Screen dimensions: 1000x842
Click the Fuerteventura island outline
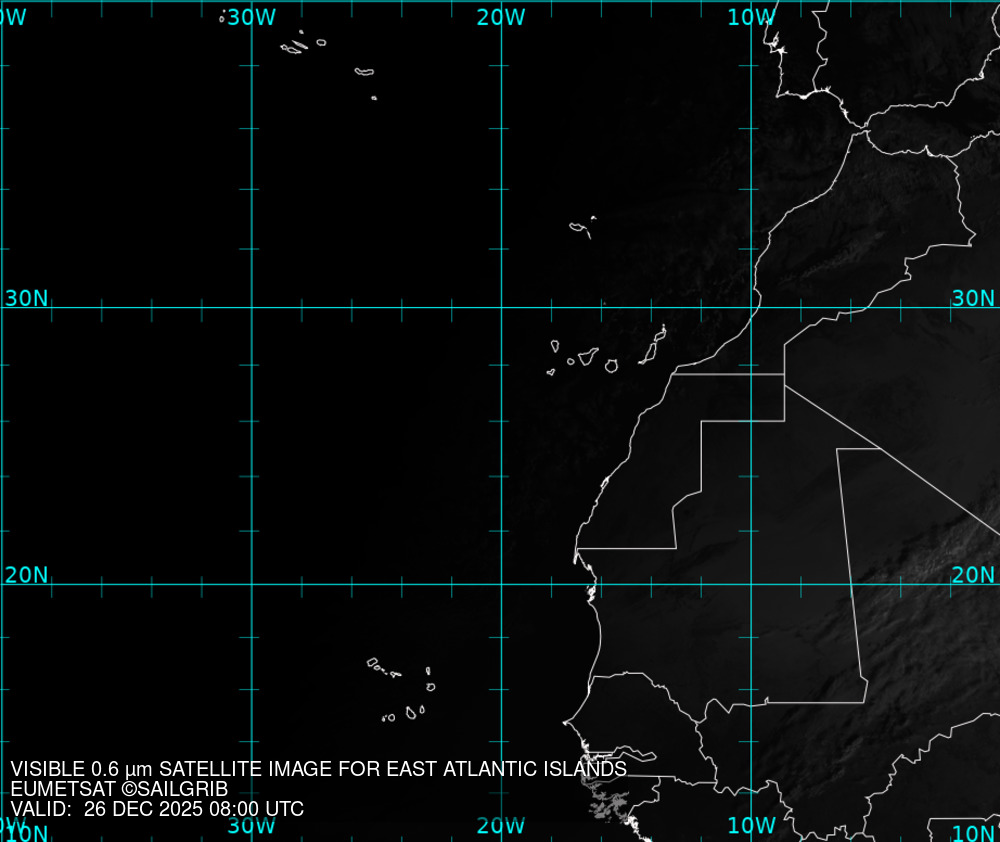[x=648, y=351]
